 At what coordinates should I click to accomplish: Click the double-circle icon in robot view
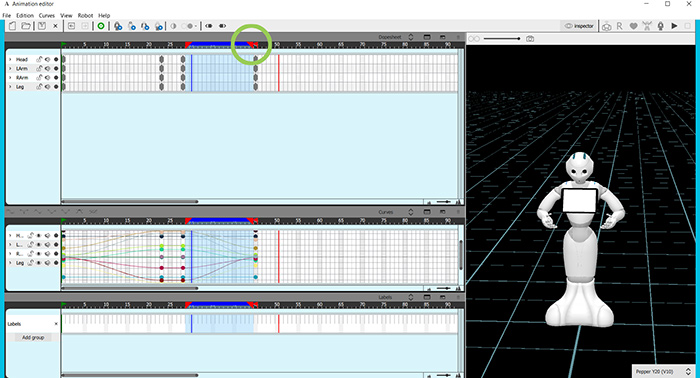pos(474,39)
